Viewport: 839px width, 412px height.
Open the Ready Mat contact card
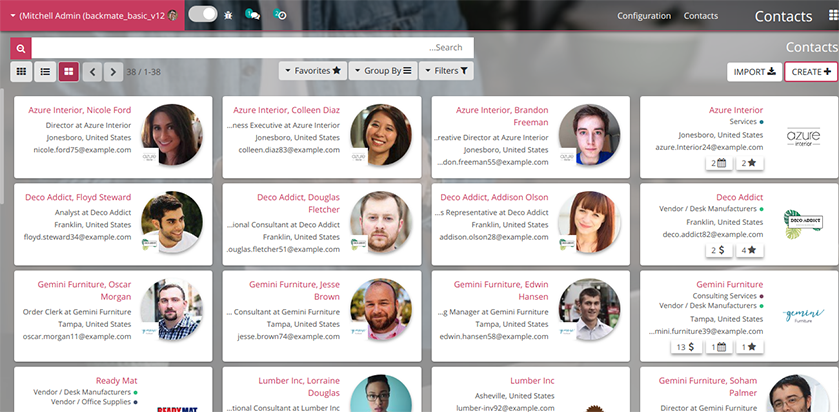coord(113,389)
